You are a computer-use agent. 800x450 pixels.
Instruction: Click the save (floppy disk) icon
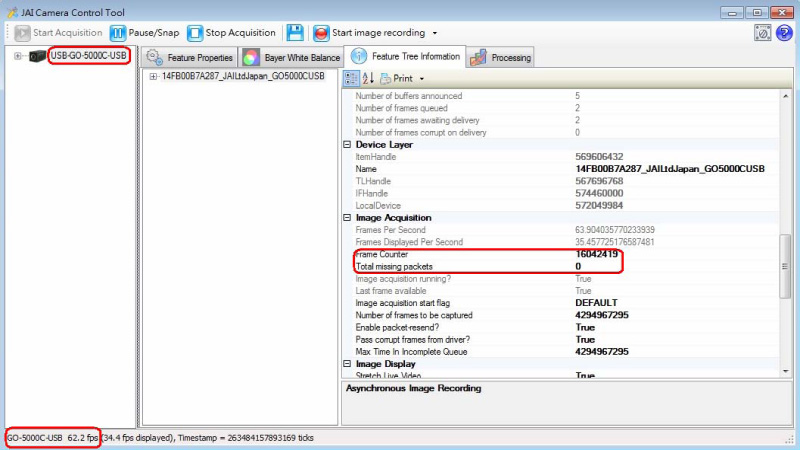tap(295, 33)
